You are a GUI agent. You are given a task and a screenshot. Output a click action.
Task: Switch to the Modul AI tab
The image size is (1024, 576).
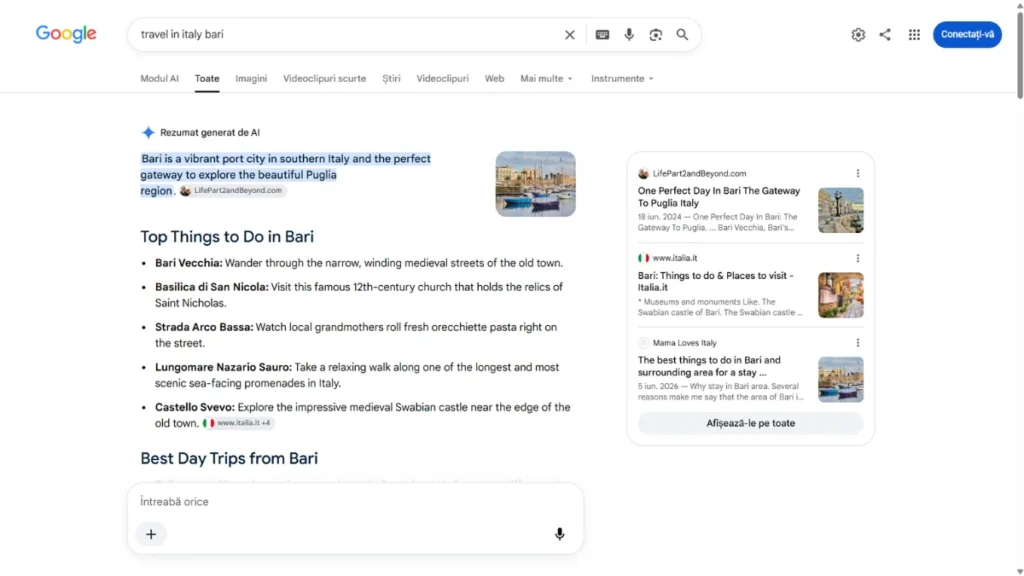coord(159,78)
